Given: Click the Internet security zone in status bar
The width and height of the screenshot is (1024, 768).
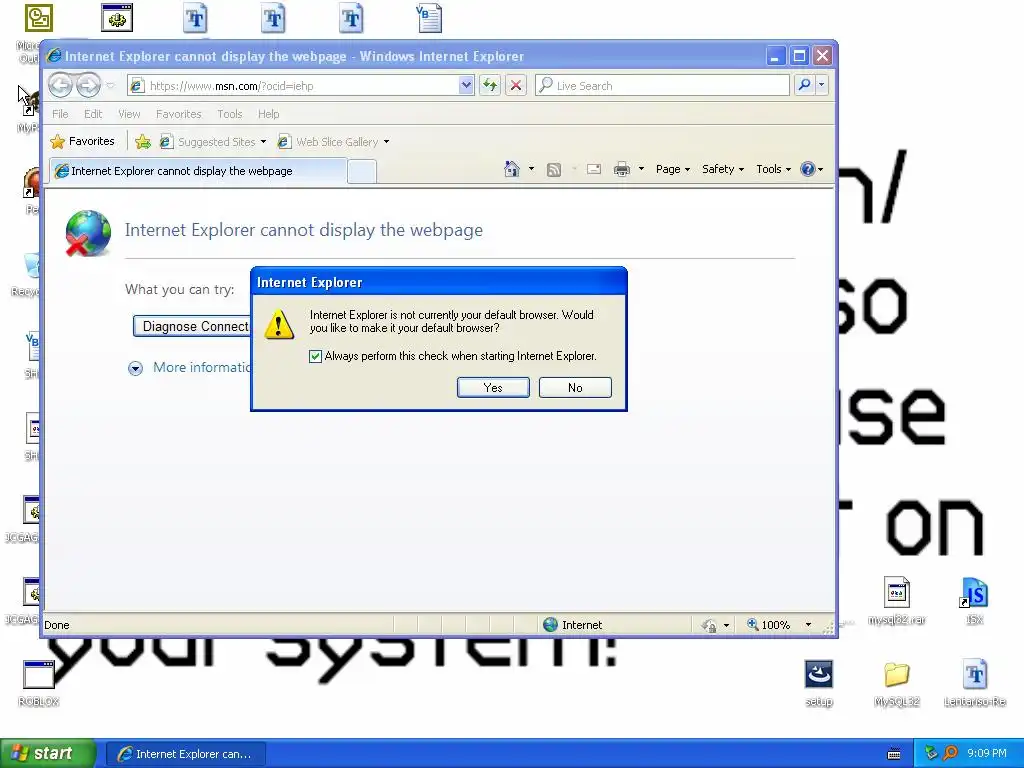Looking at the screenshot, I should (573, 625).
